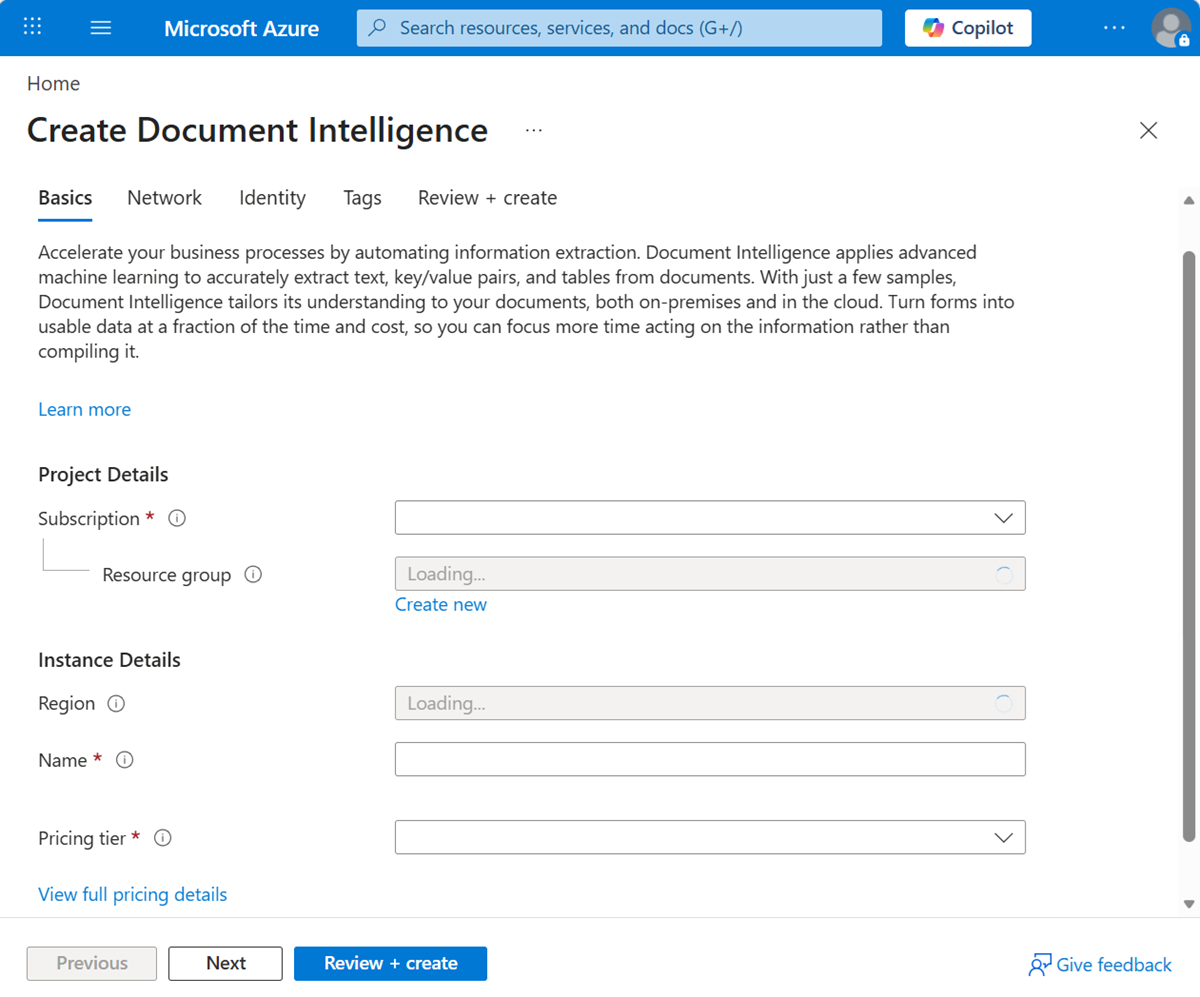The image size is (1200, 997).
Task: Expand the Pricing tier dropdown
Action: tap(710, 837)
